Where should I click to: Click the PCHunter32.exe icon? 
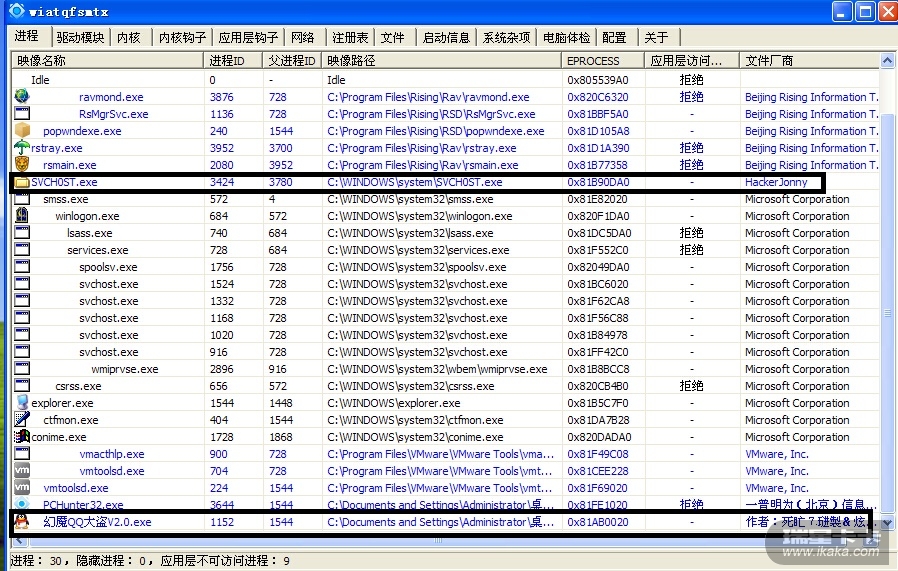(x=22, y=503)
